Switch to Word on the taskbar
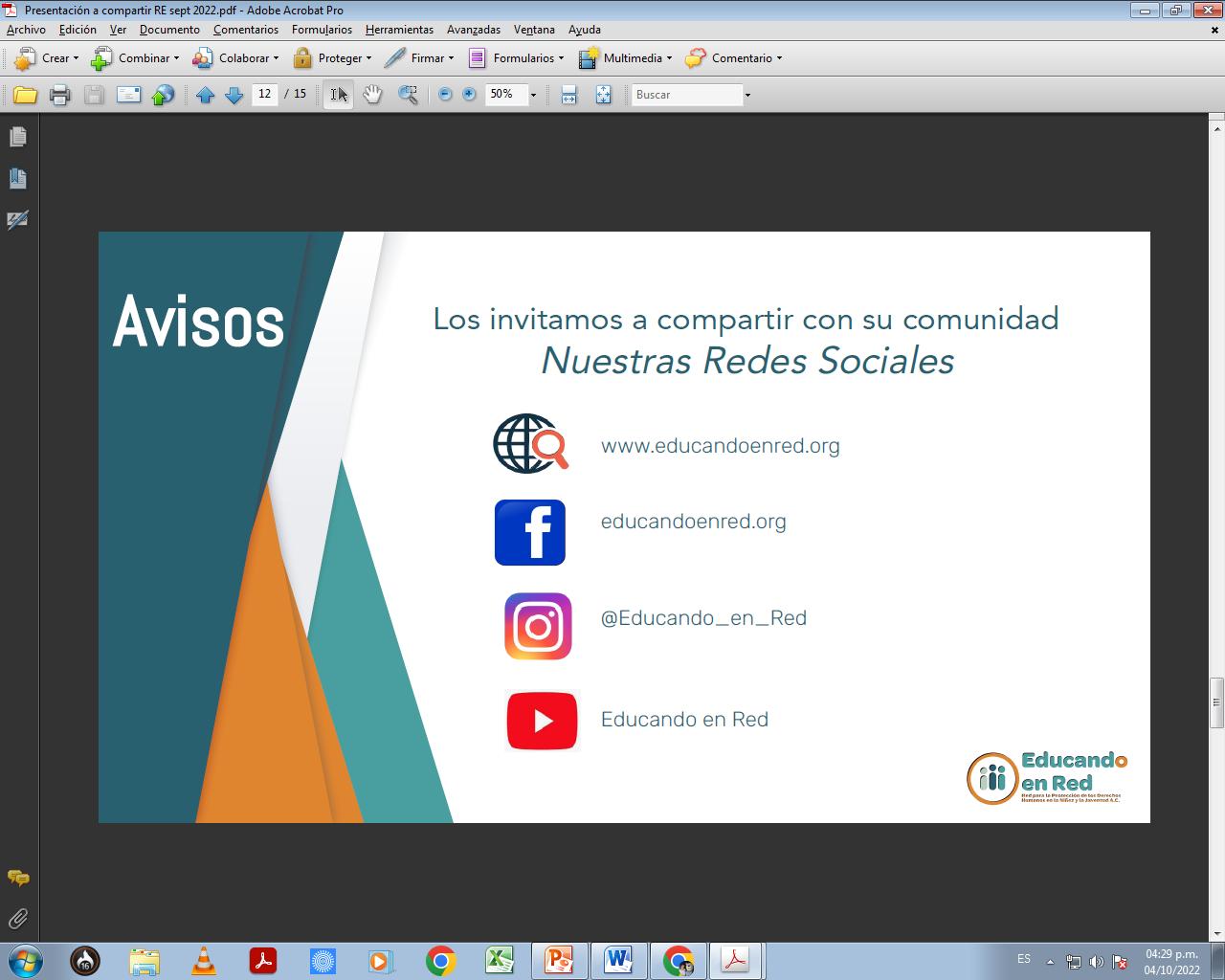The image size is (1225, 980). coord(618,960)
